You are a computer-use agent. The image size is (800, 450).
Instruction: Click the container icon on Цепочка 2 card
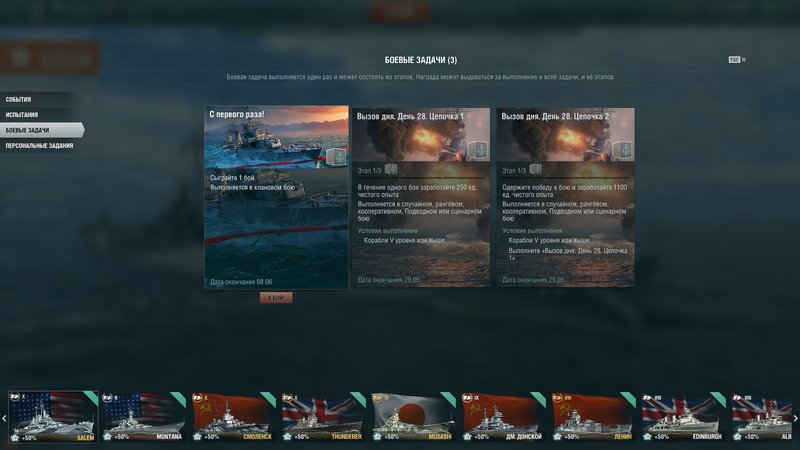[622, 150]
